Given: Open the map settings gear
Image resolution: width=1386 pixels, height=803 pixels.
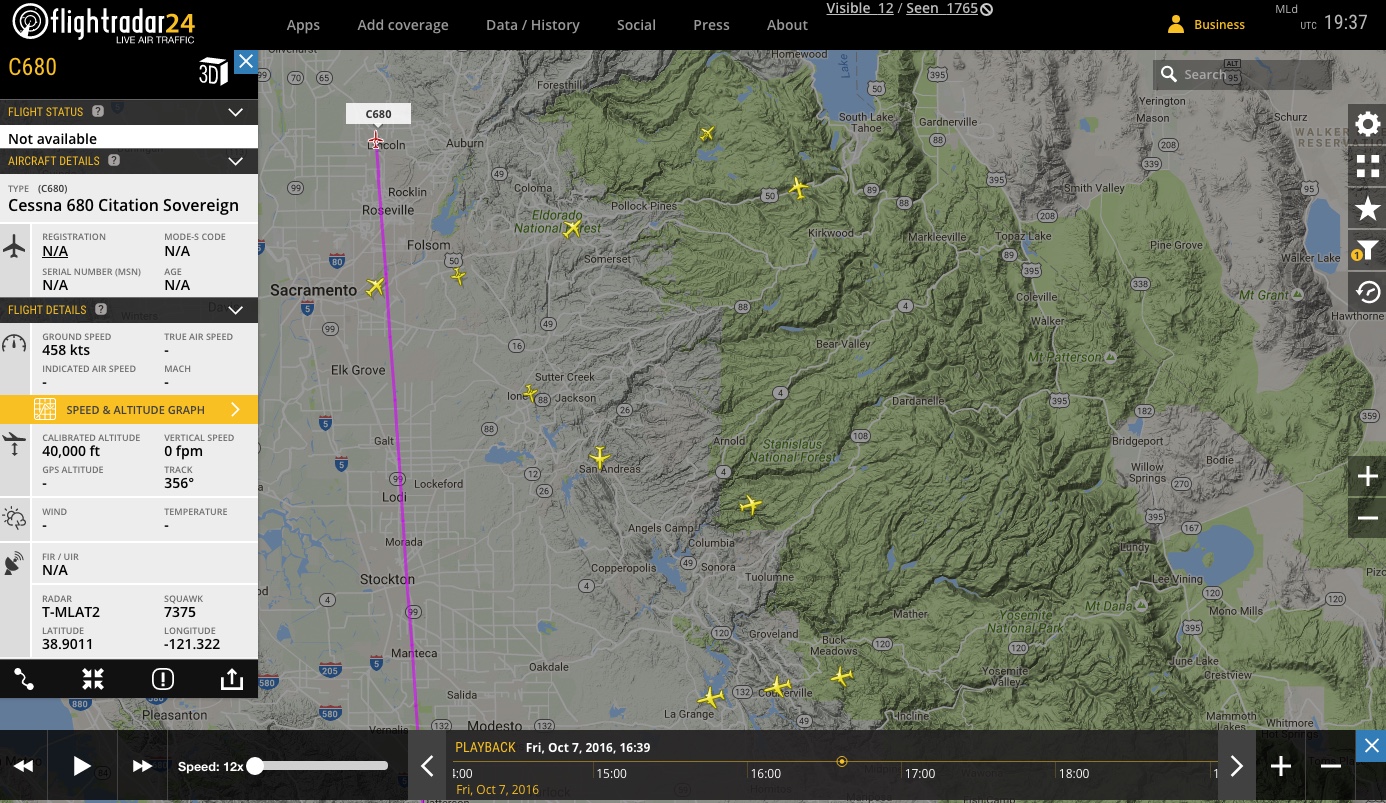Looking at the screenshot, I should 1367,125.
